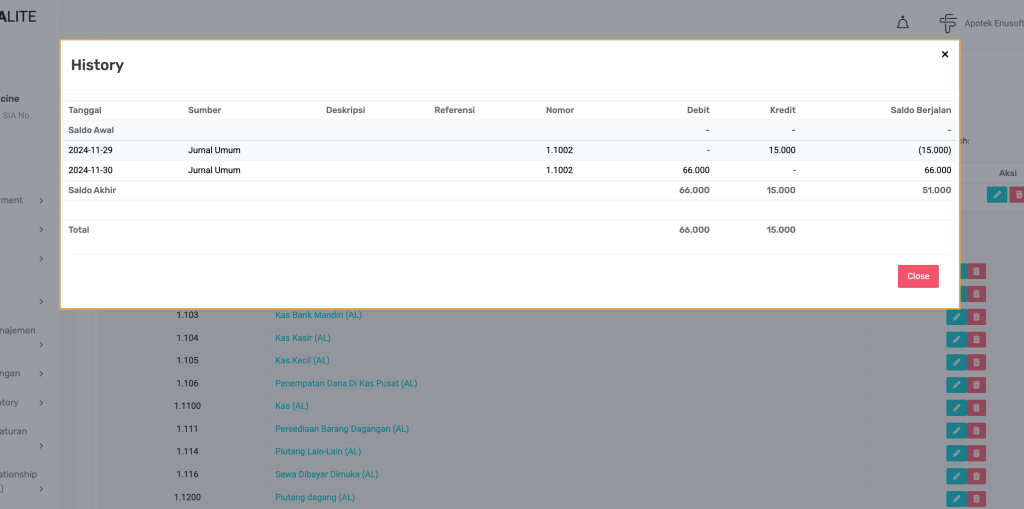This screenshot has width=1024, height=509.
Task: Delete the Kas (AL) account row
Action: tap(976, 407)
